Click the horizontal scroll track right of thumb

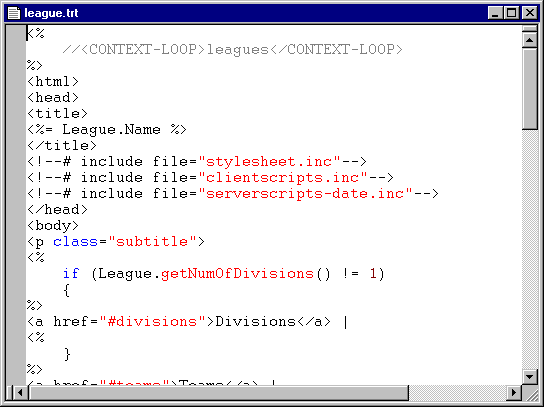pyautogui.click(x=458, y=392)
